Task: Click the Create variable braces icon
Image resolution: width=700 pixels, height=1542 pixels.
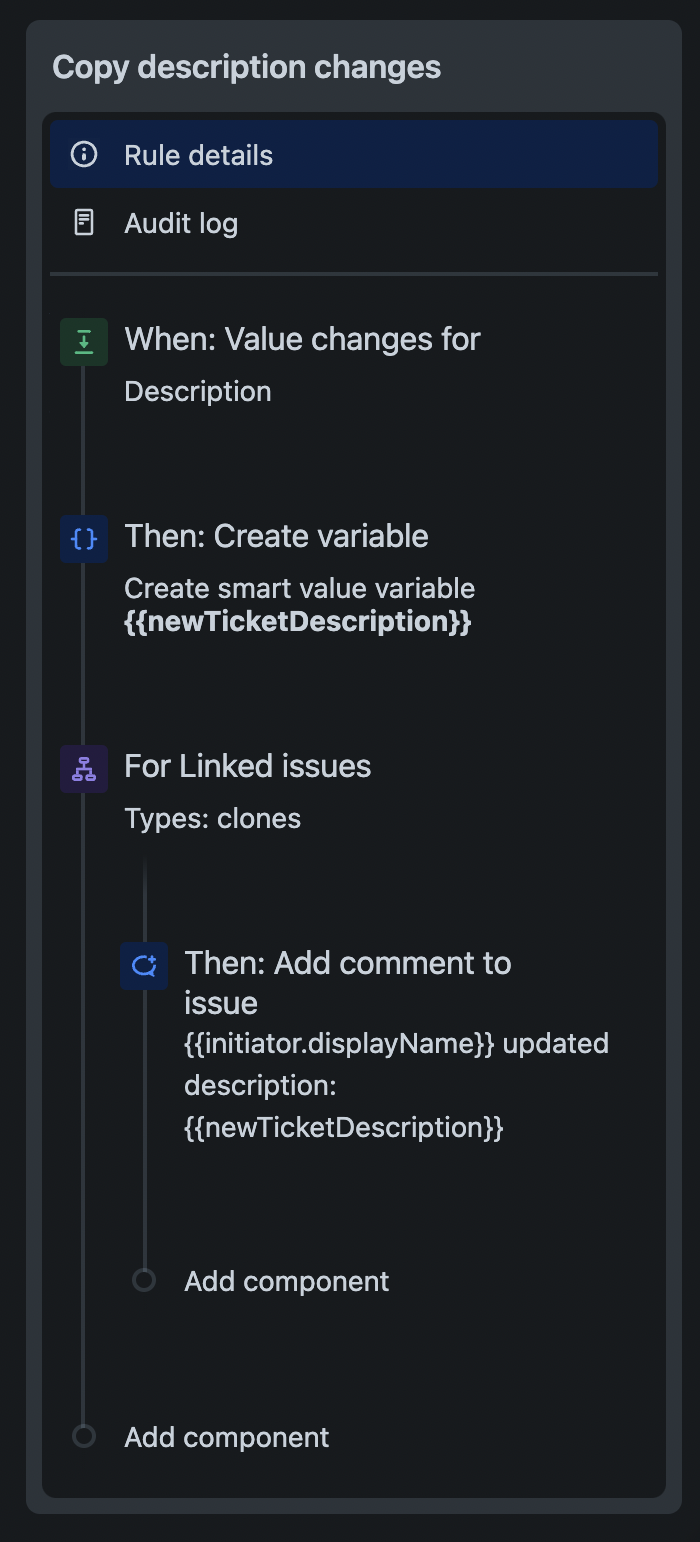Action: coord(84,539)
